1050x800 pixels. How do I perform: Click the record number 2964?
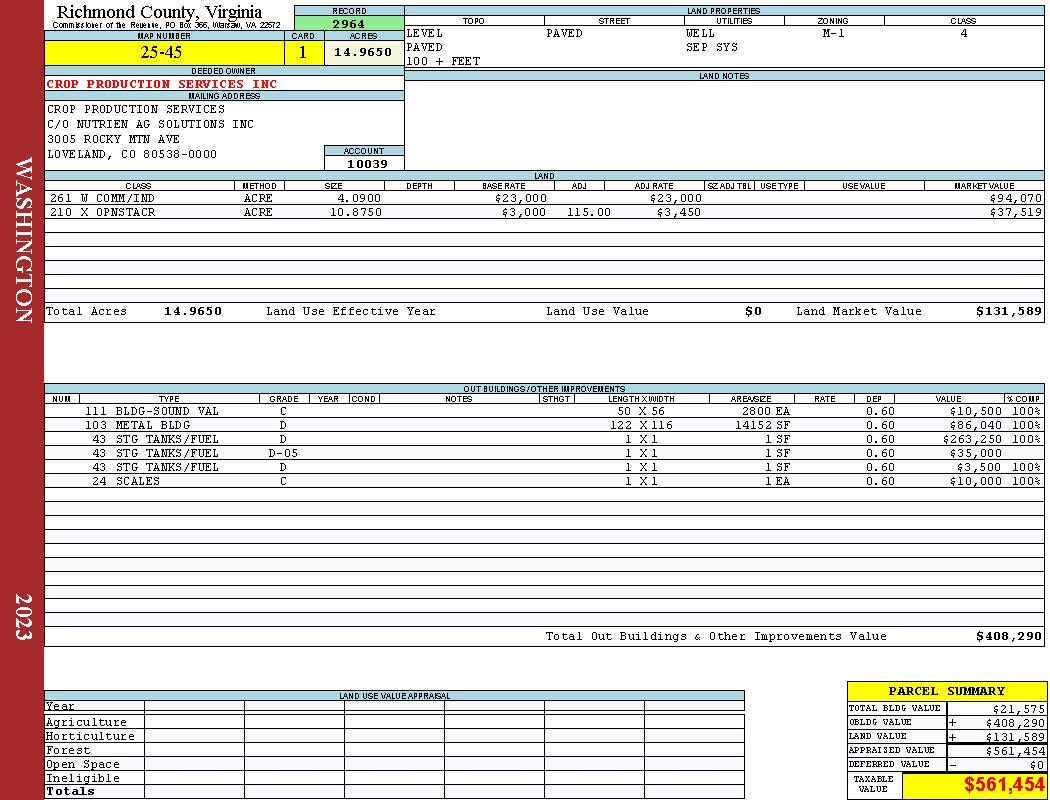tap(349, 23)
